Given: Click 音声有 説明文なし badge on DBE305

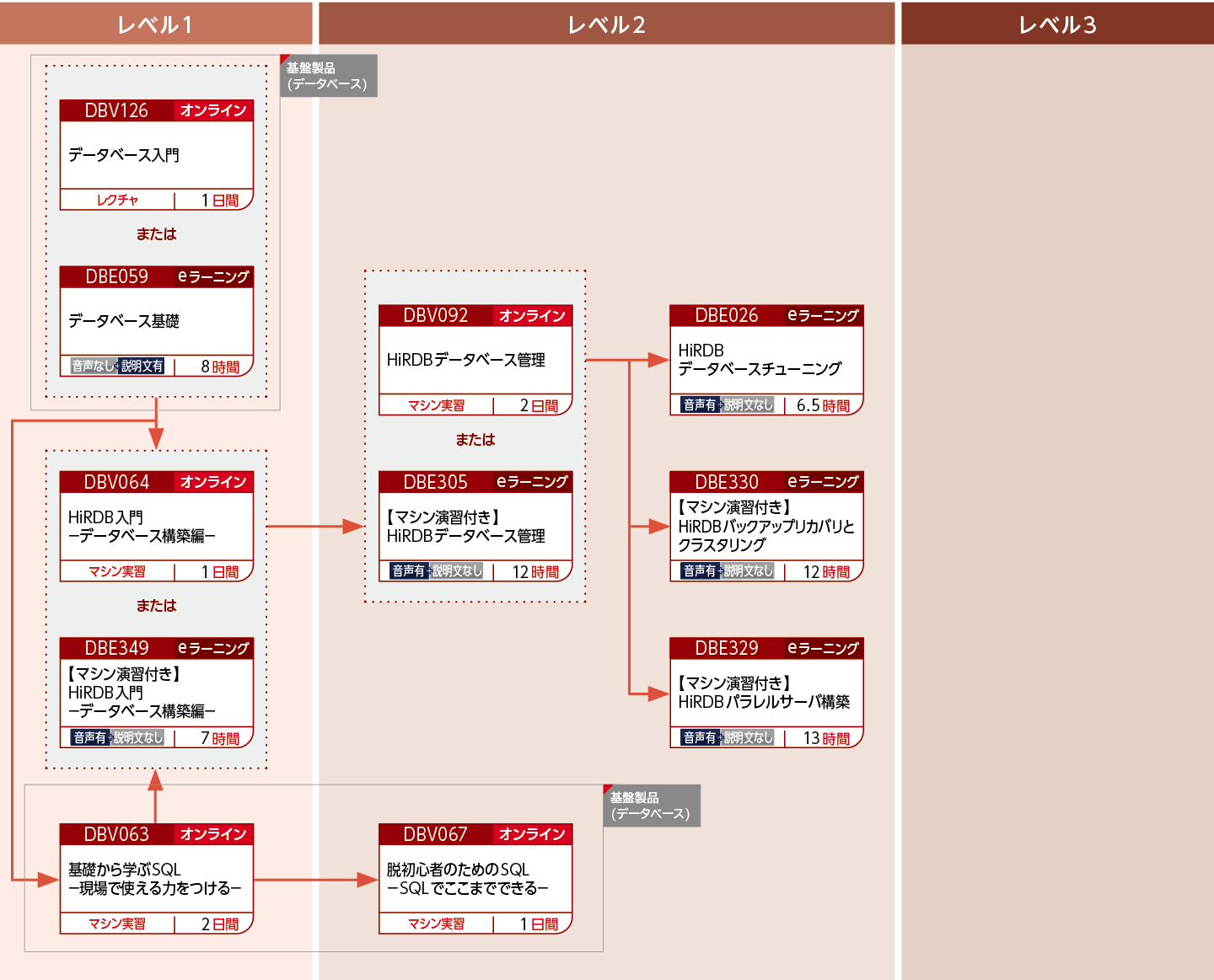Looking at the screenshot, I should click(x=437, y=571).
